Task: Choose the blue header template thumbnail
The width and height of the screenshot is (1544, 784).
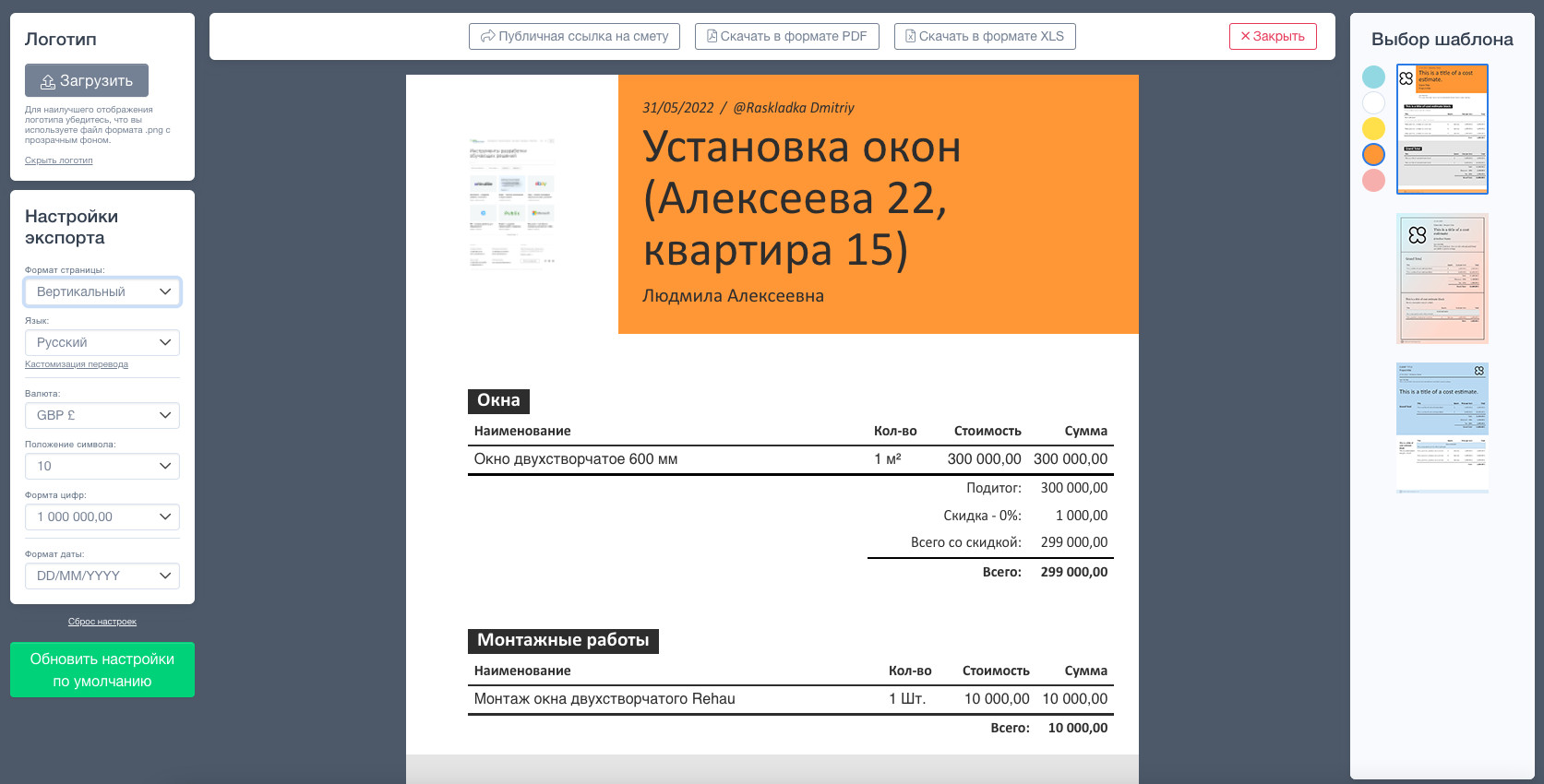Action: click(1442, 428)
